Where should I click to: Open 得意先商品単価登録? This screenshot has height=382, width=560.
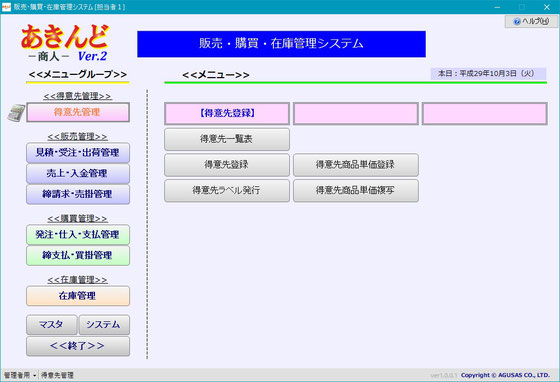[x=356, y=165]
